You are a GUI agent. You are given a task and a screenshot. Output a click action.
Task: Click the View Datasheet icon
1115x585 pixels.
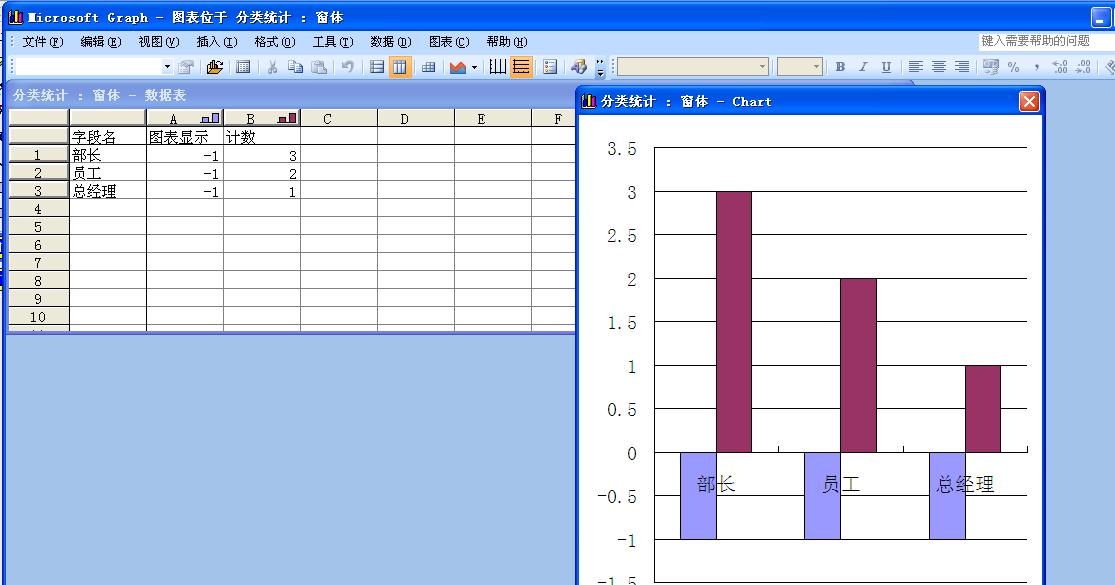tap(243, 67)
